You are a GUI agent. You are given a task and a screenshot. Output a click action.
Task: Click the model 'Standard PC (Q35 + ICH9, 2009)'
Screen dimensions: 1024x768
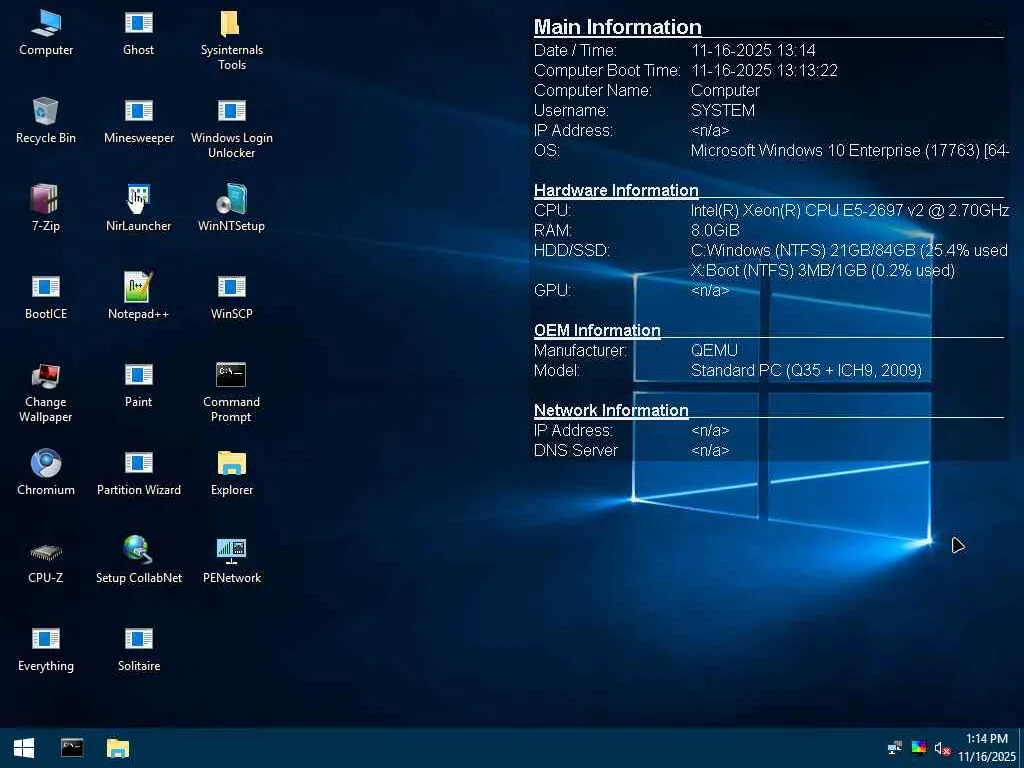pyautogui.click(x=807, y=371)
